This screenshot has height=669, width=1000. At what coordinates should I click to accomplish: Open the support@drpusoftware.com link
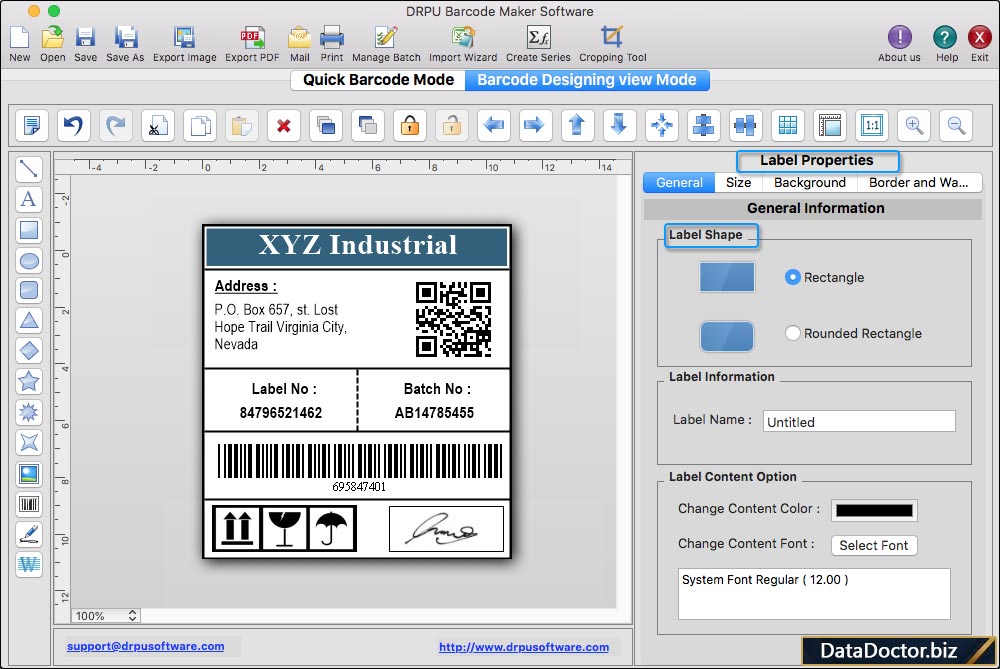coord(145,646)
